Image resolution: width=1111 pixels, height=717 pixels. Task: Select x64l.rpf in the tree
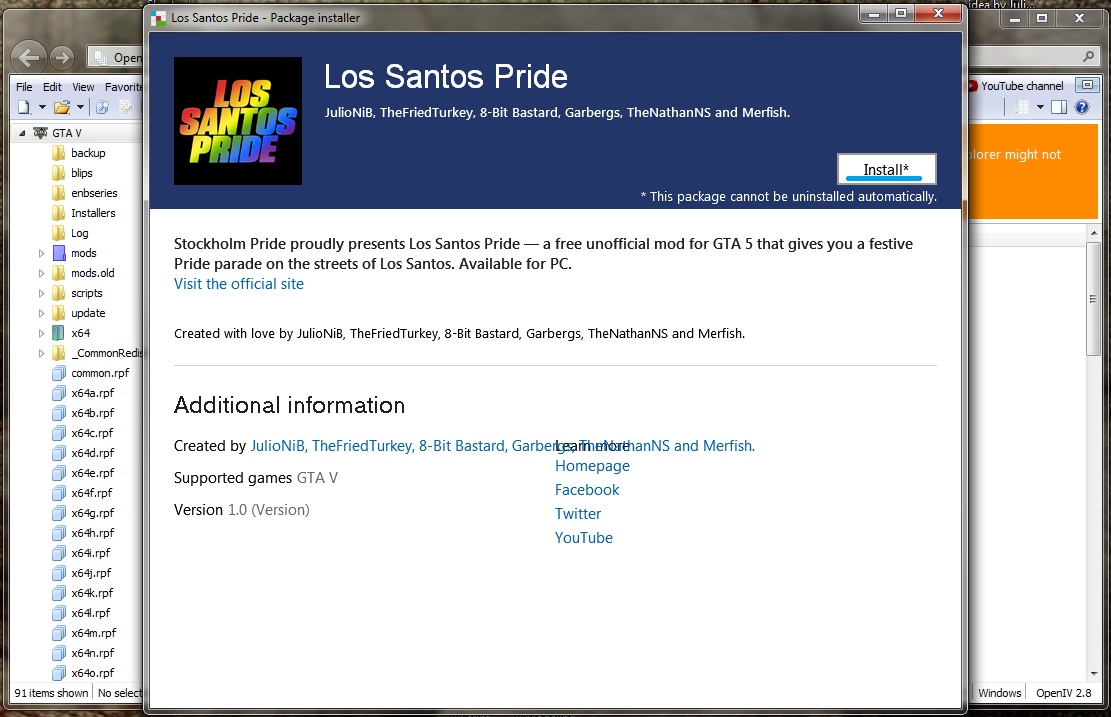pos(91,613)
